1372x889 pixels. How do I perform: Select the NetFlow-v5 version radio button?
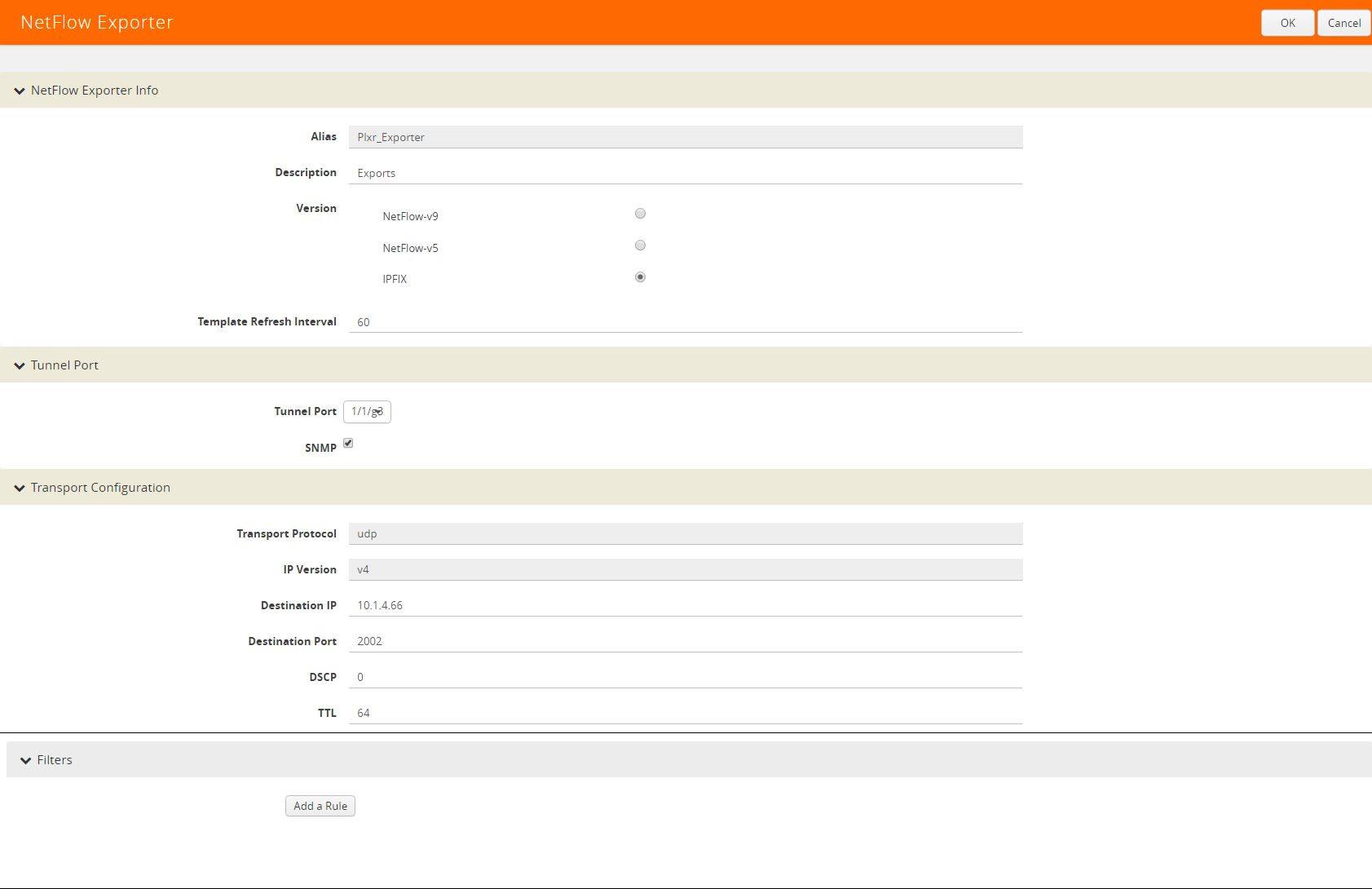point(640,245)
